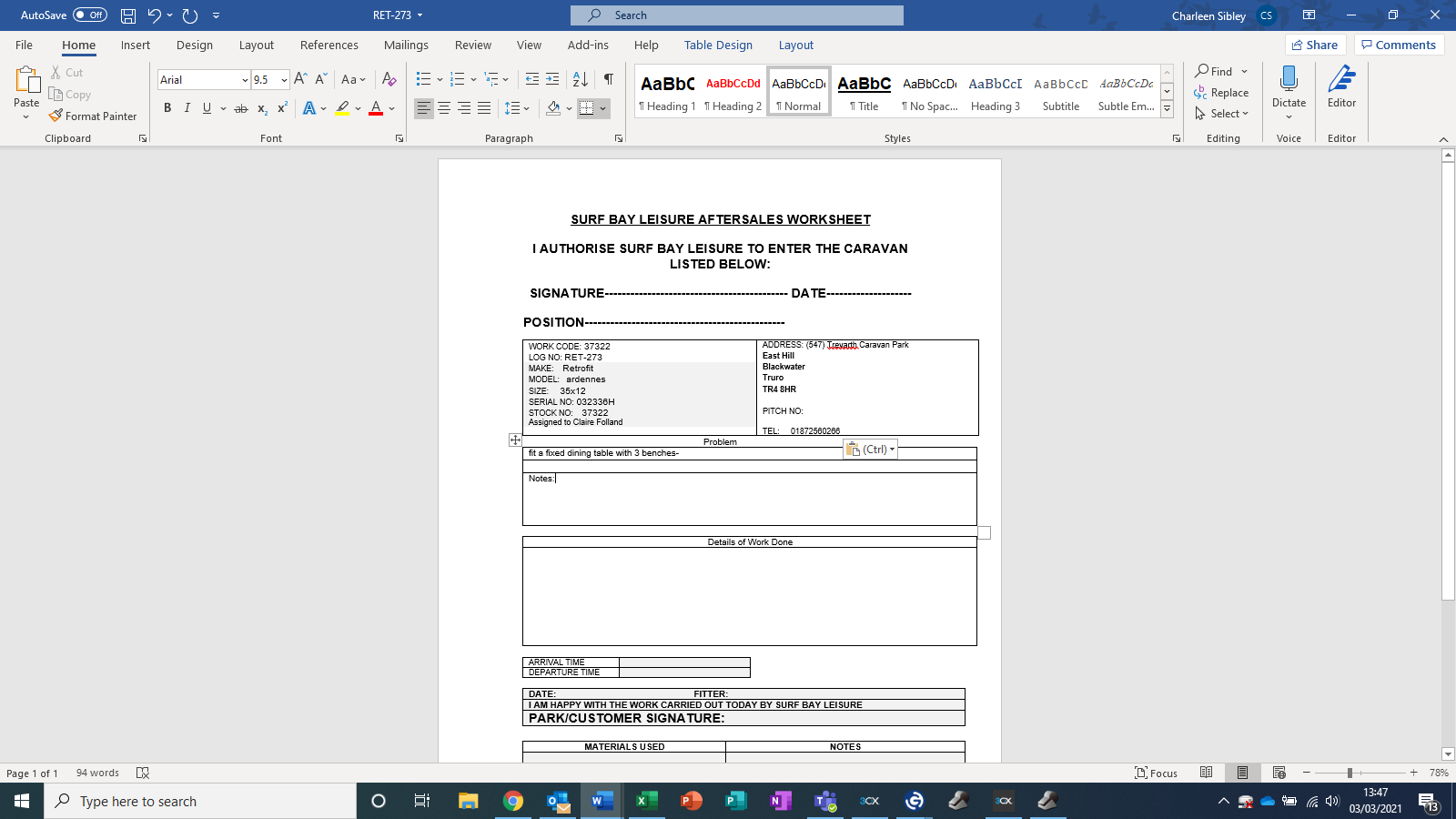Click the Share button
Image resolution: width=1456 pixels, height=819 pixels.
pos(1315,45)
